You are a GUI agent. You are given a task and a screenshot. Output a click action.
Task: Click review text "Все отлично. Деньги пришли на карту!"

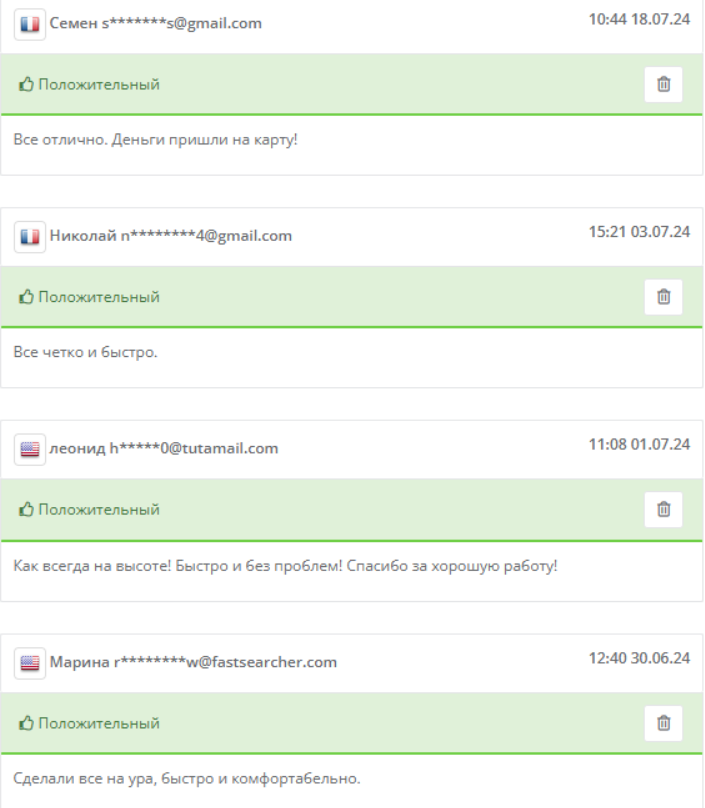156,140
